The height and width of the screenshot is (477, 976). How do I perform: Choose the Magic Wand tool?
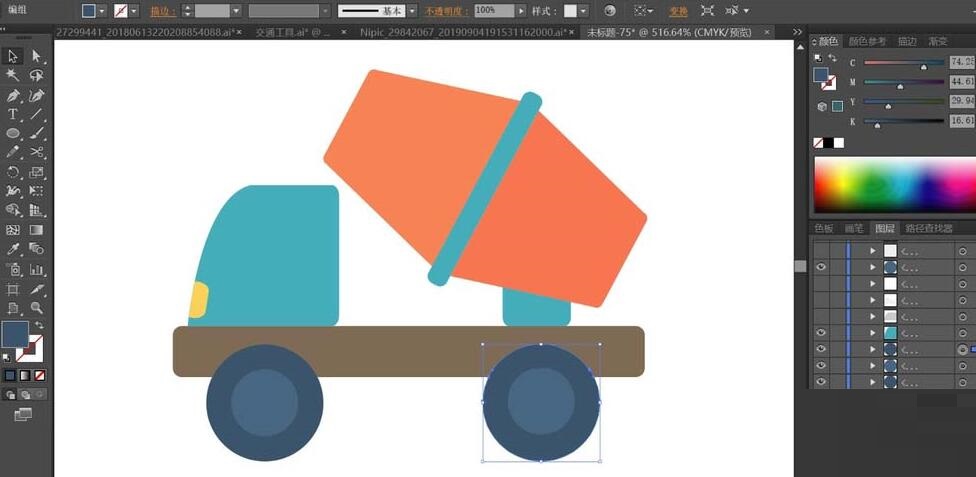tap(13, 76)
